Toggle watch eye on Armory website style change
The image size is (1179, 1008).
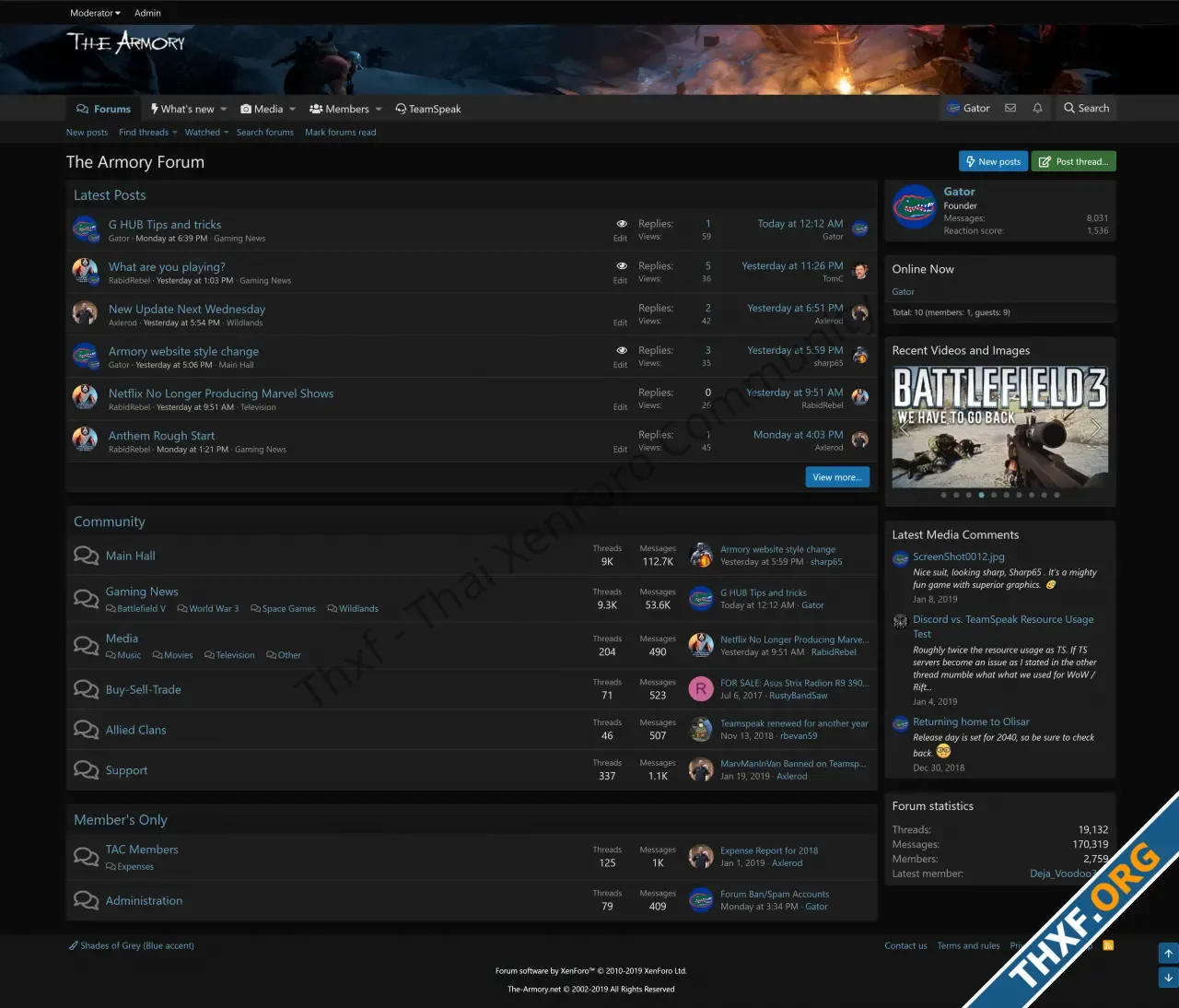[622, 351]
